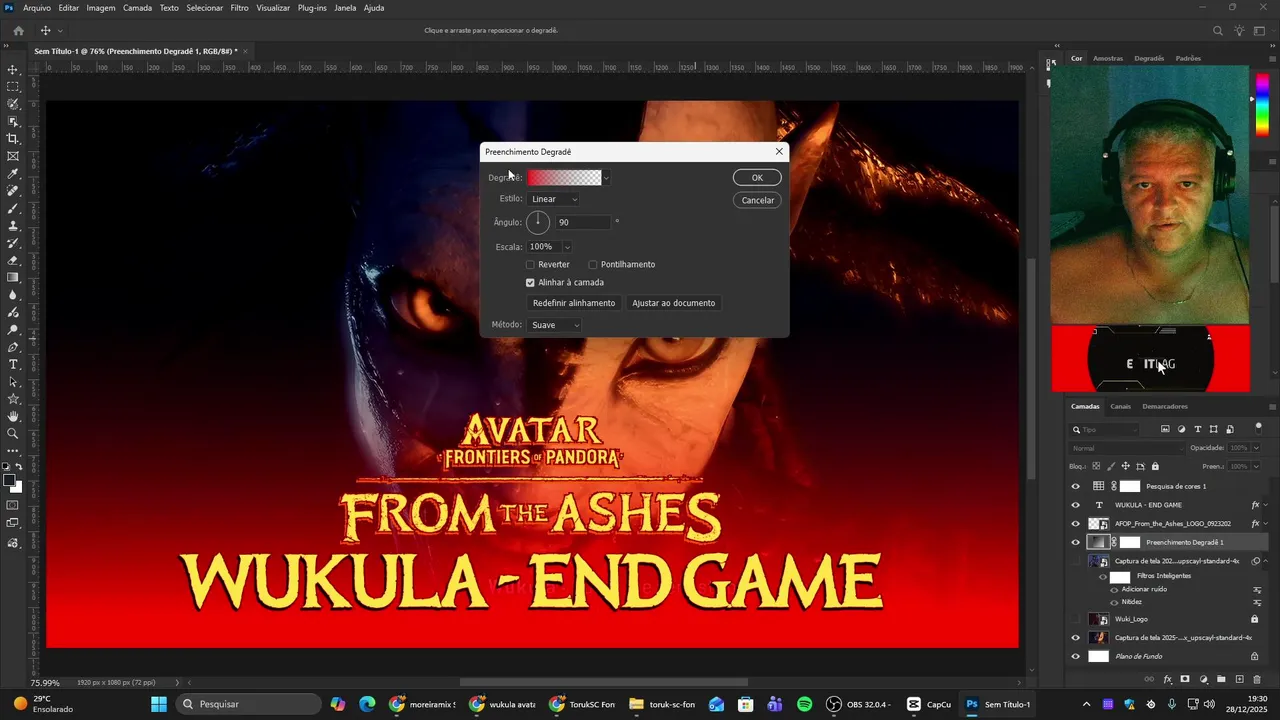Uncheck Alinhar à camada checkbox
This screenshot has height=720, width=1280.
tap(530, 283)
